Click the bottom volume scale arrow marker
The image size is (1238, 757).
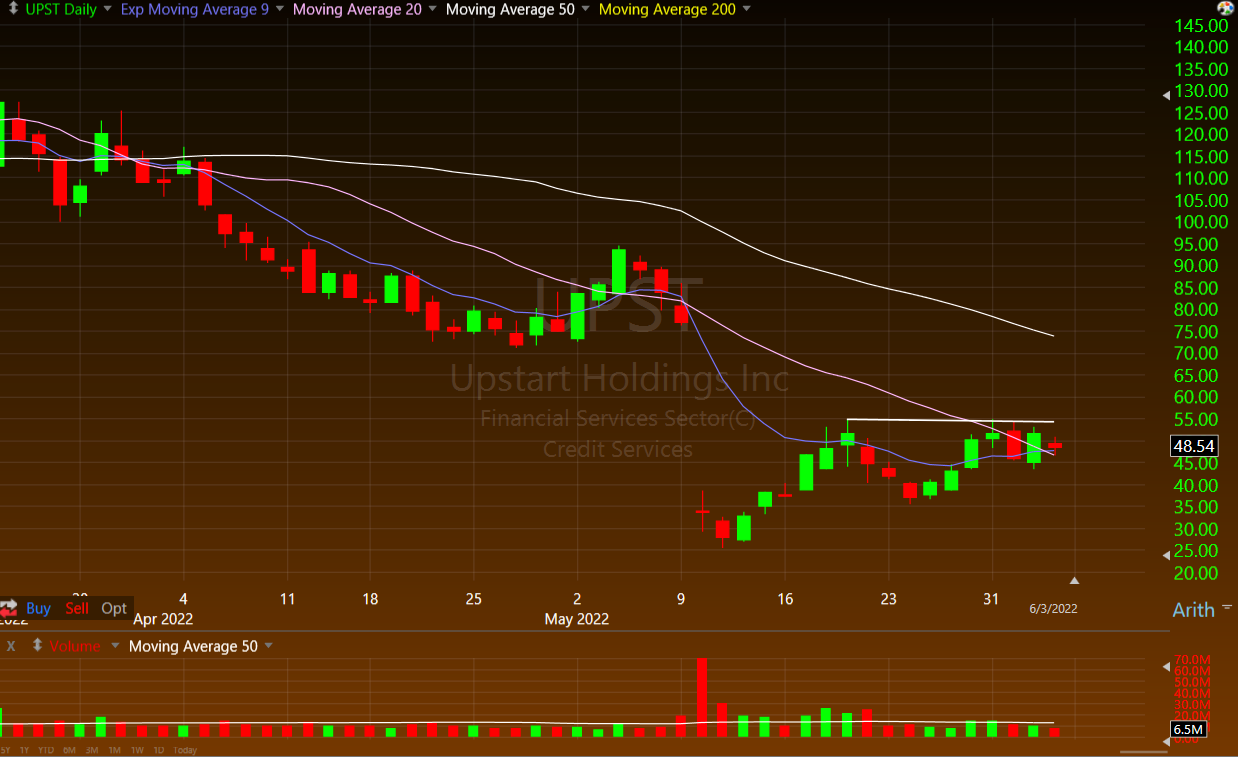point(1166,741)
